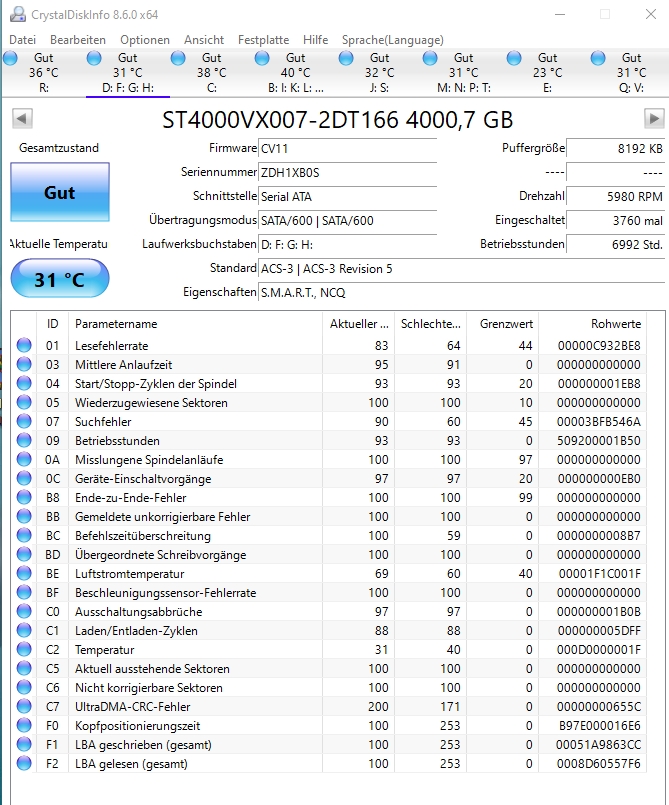
Task: Click the Standard field ACS-3 Revision 5
Action: (x=461, y=269)
